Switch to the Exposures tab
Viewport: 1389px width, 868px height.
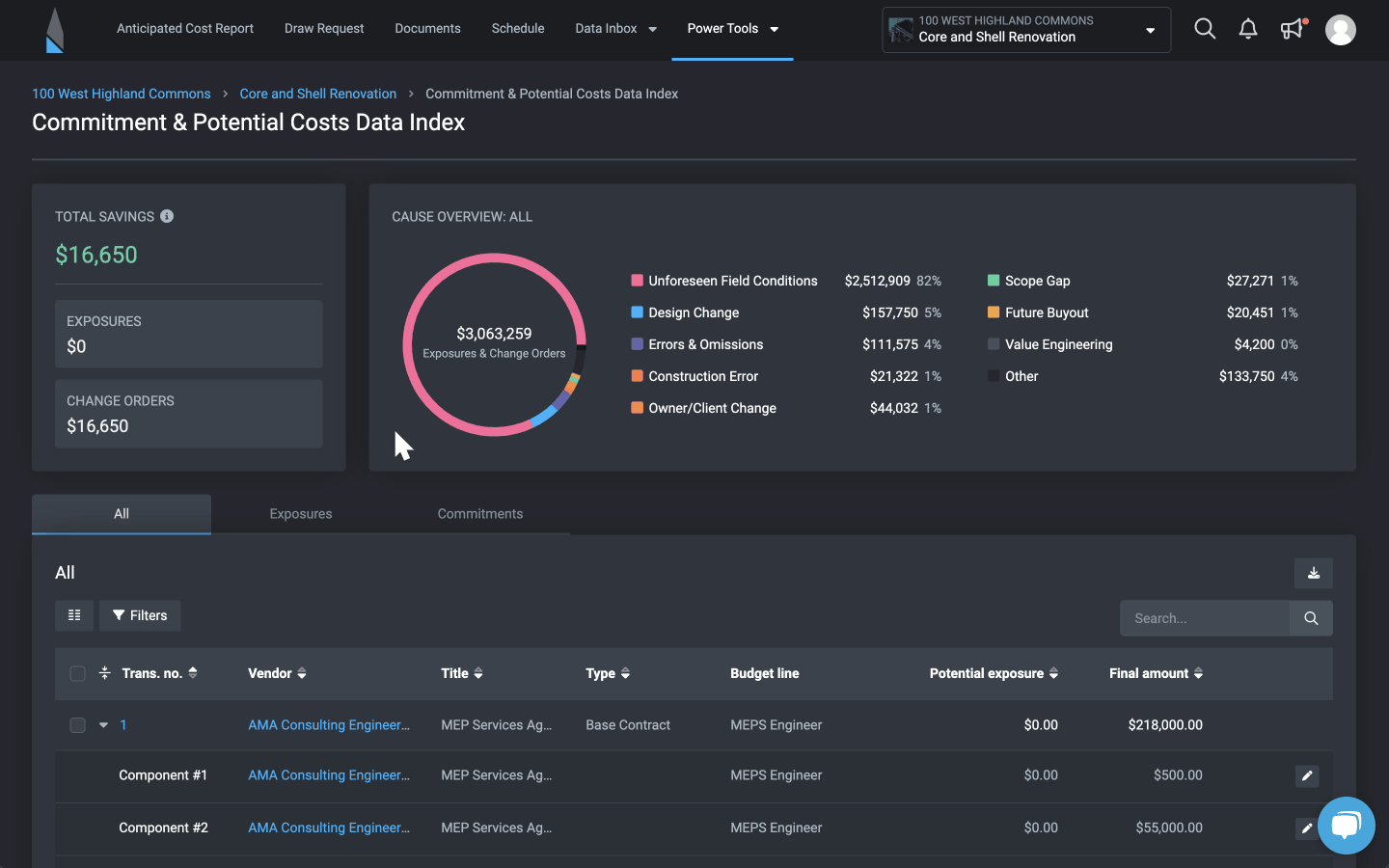[x=301, y=514]
